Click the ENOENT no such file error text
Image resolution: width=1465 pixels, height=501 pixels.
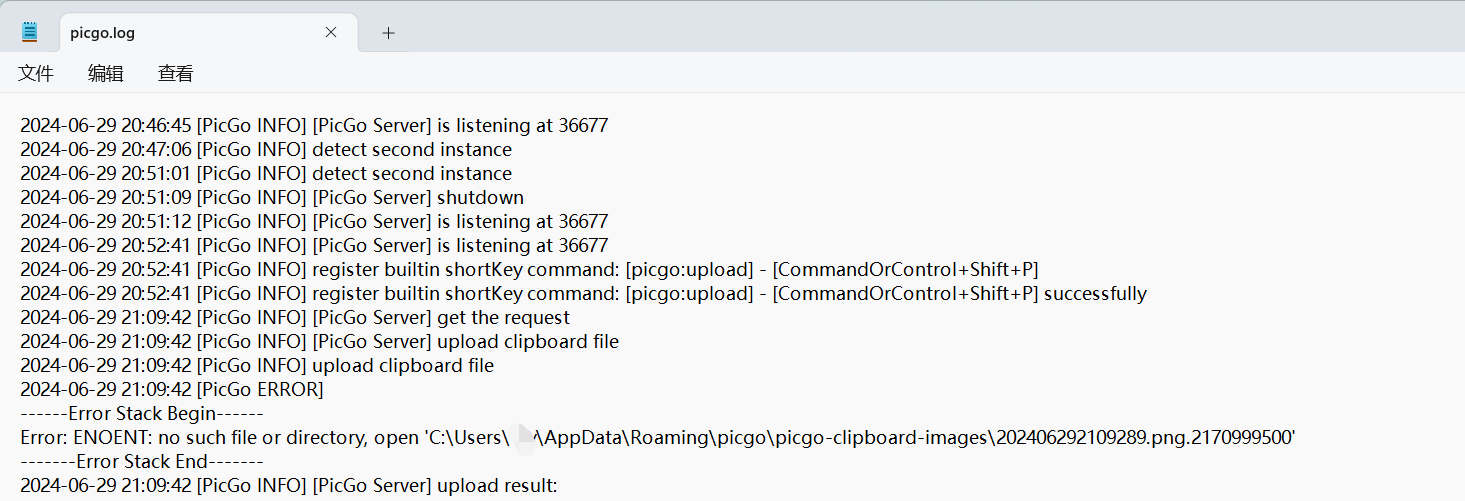220,437
